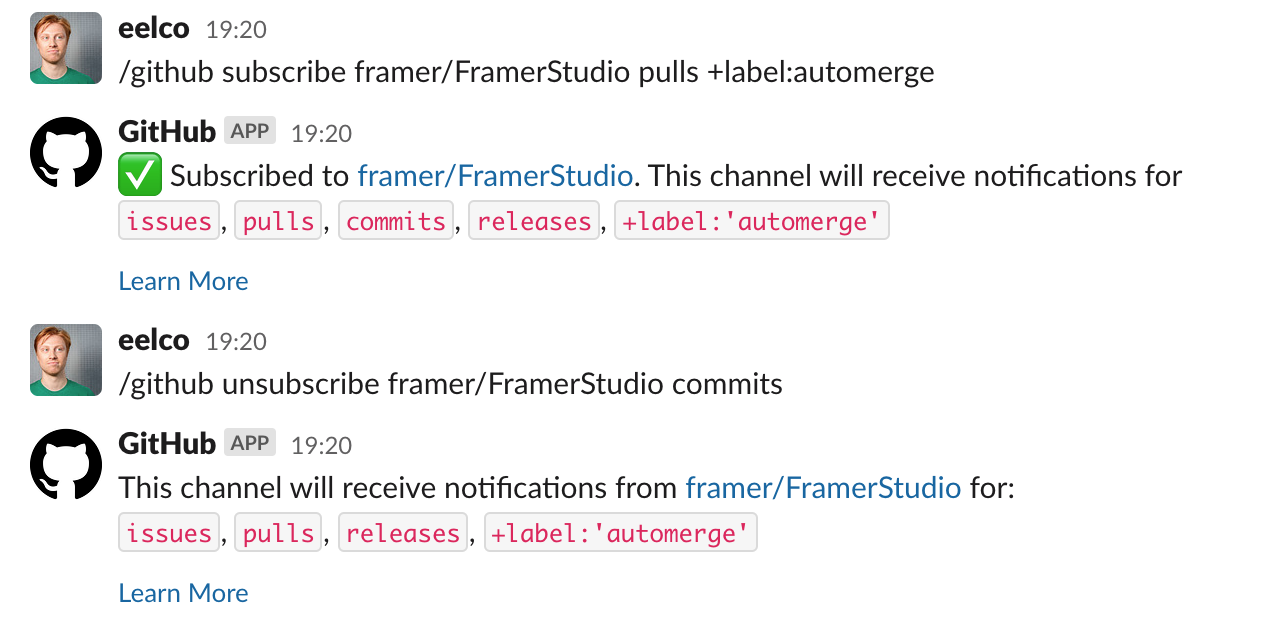Screen dimensions: 1268x620
Task: Open framer/FramerStudio link in the notifications-from message
Action: pos(823,489)
